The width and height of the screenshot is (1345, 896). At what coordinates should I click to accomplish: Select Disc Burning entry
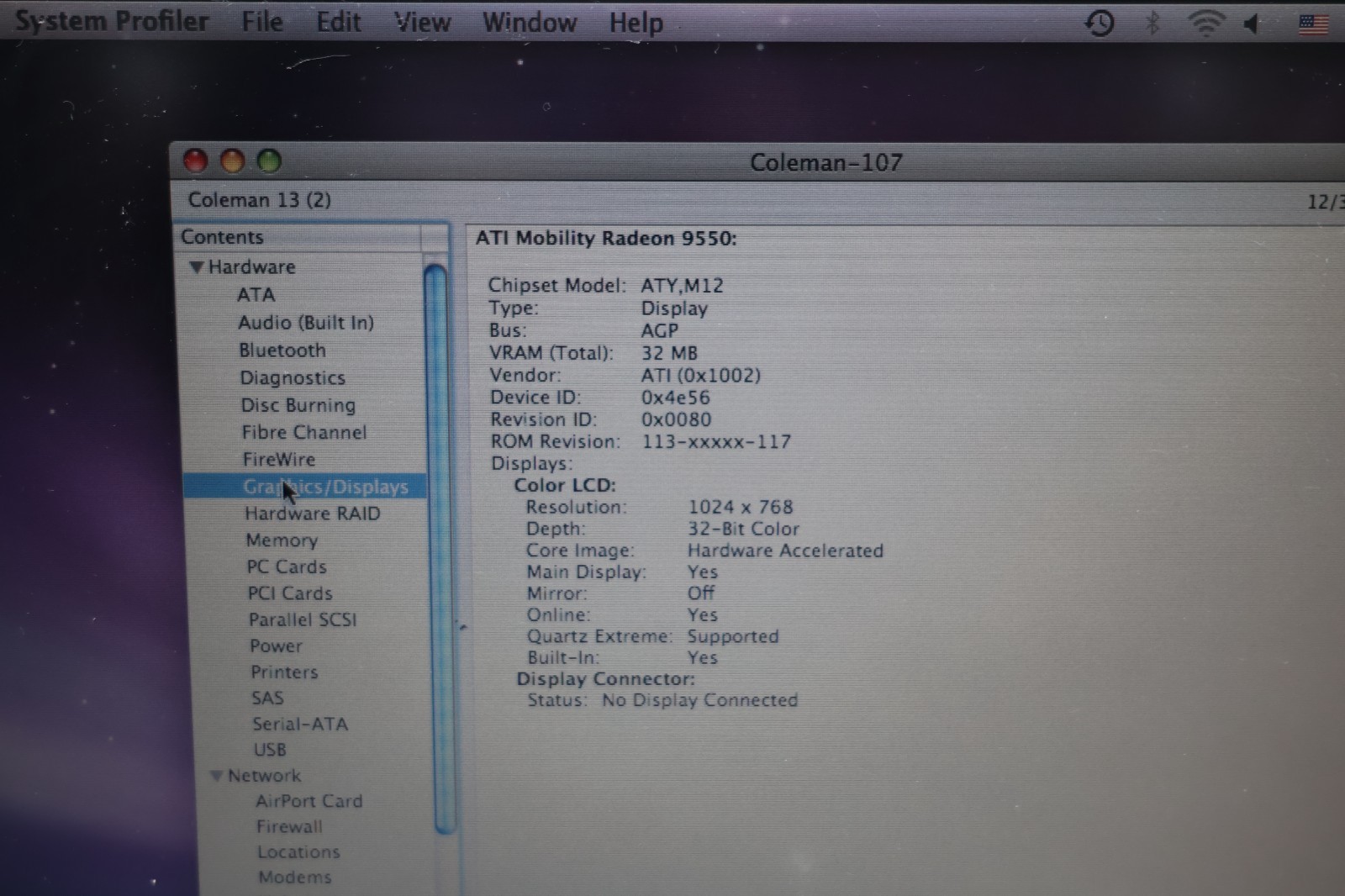[x=298, y=405]
